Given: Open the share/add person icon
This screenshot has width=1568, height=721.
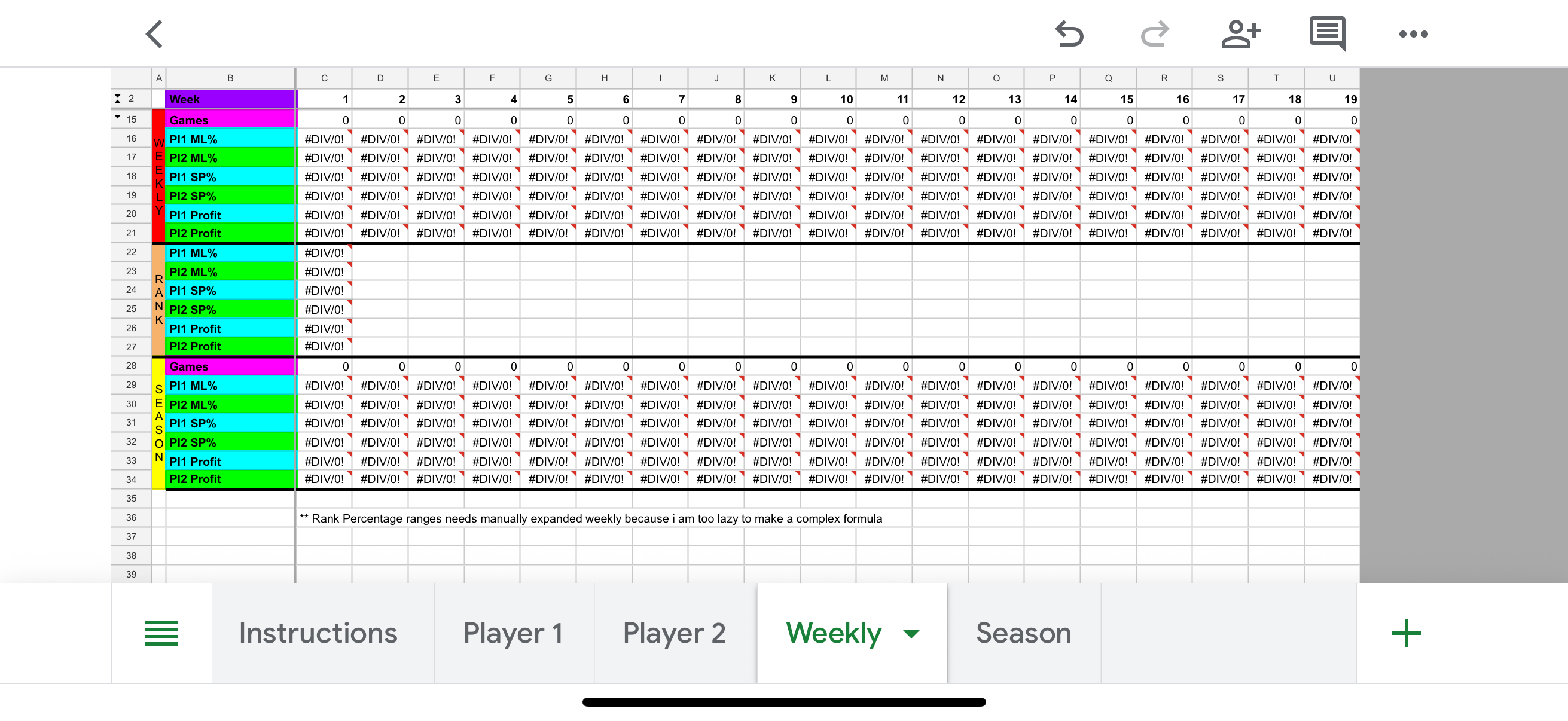Looking at the screenshot, I should pos(1241,34).
